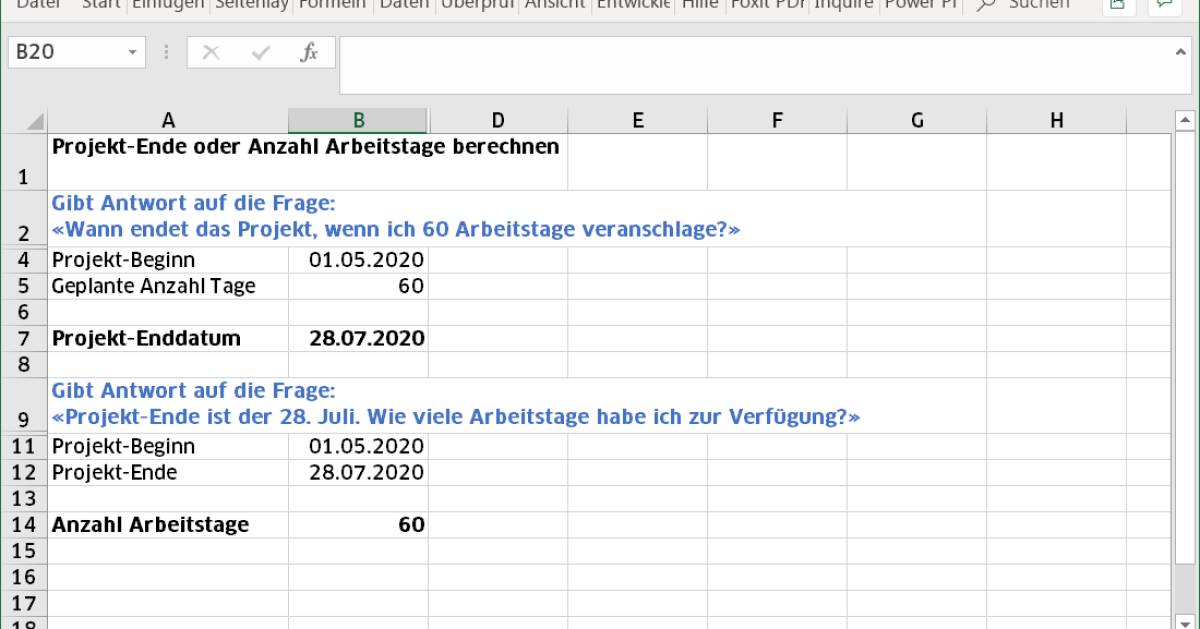This screenshot has width=1200, height=629.
Task: Click column header B to select it
Action: [x=358, y=119]
